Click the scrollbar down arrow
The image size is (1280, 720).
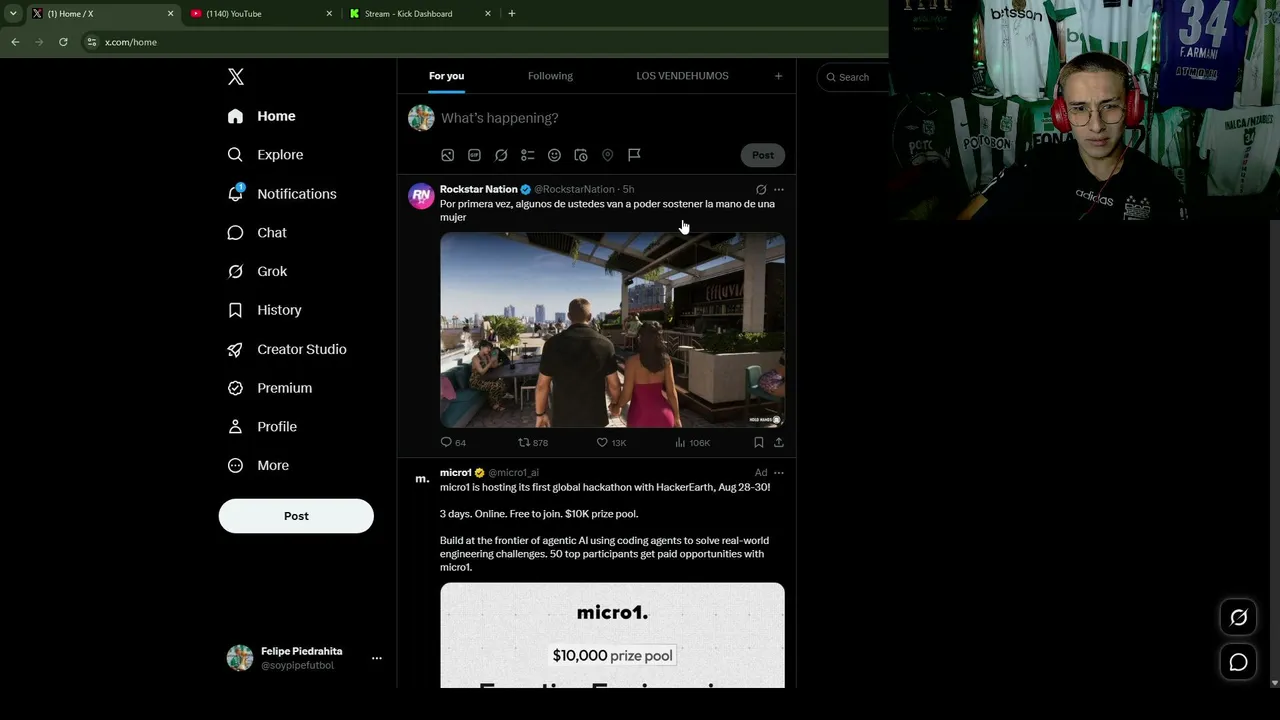1274,683
